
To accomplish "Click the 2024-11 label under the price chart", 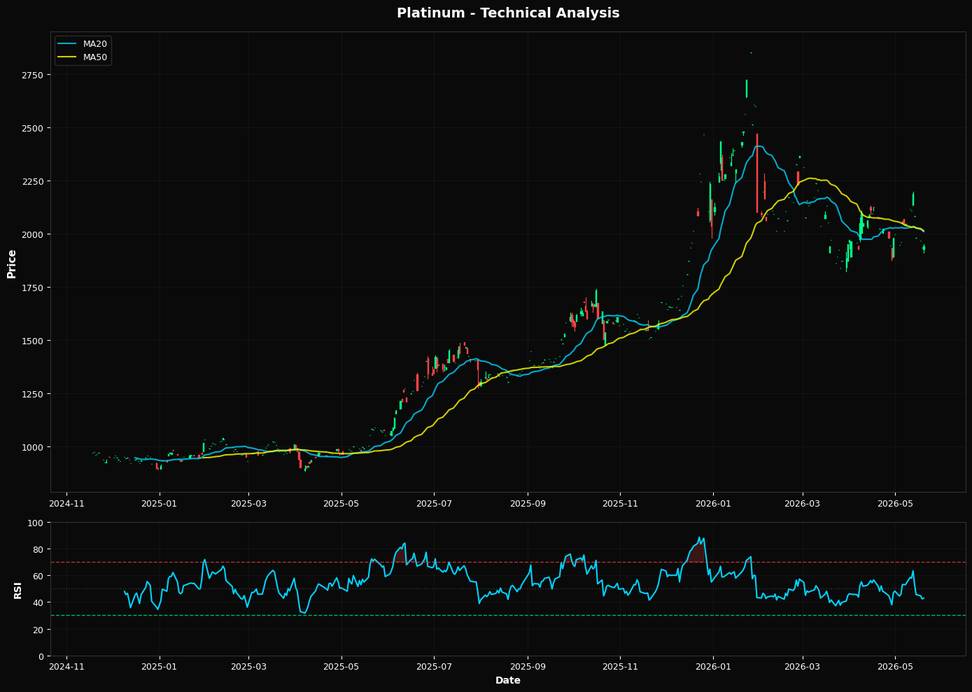I will (x=67, y=503).
